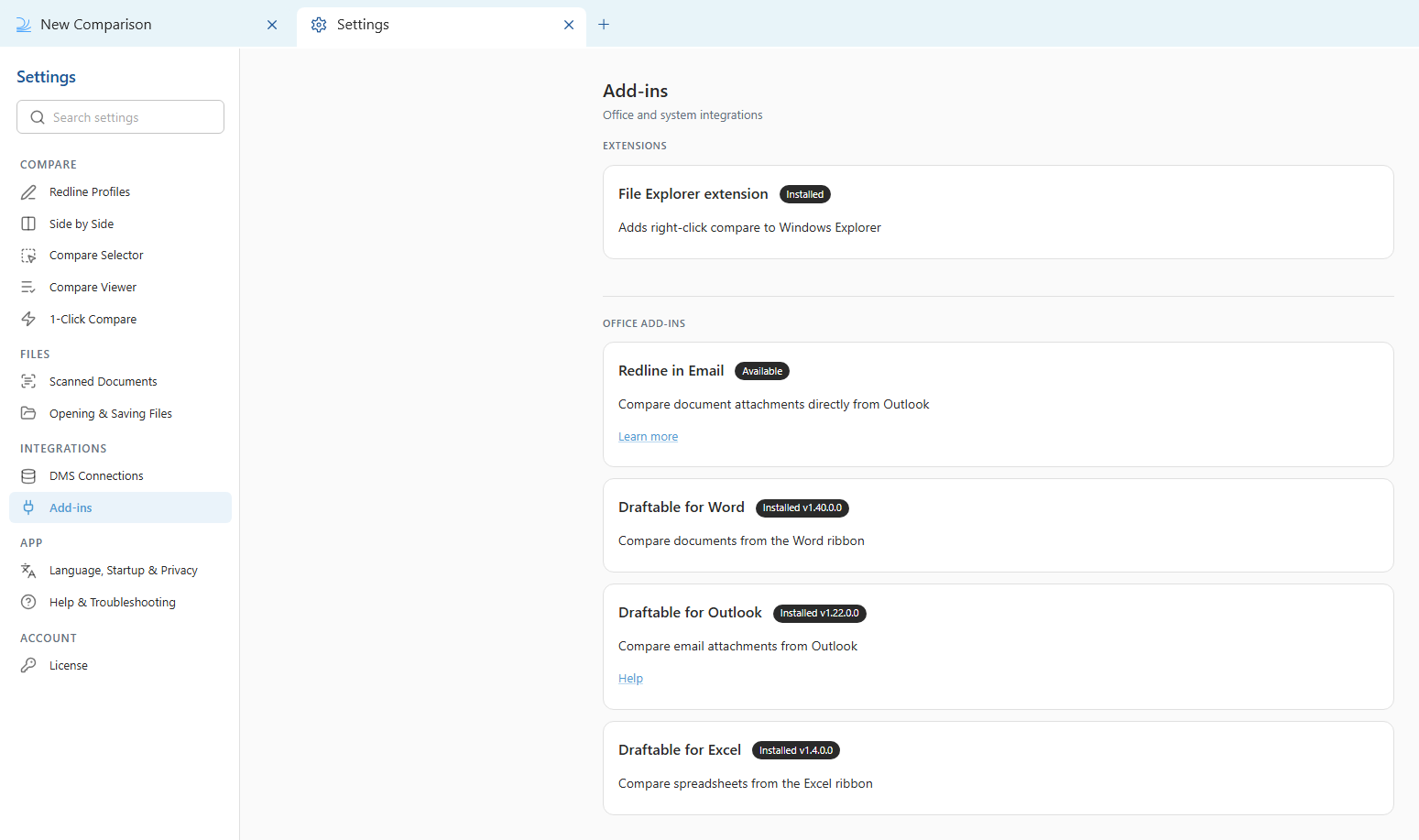Open Redline Profiles settings
Viewport: 1419px width, 840px height.
(120, 192)
